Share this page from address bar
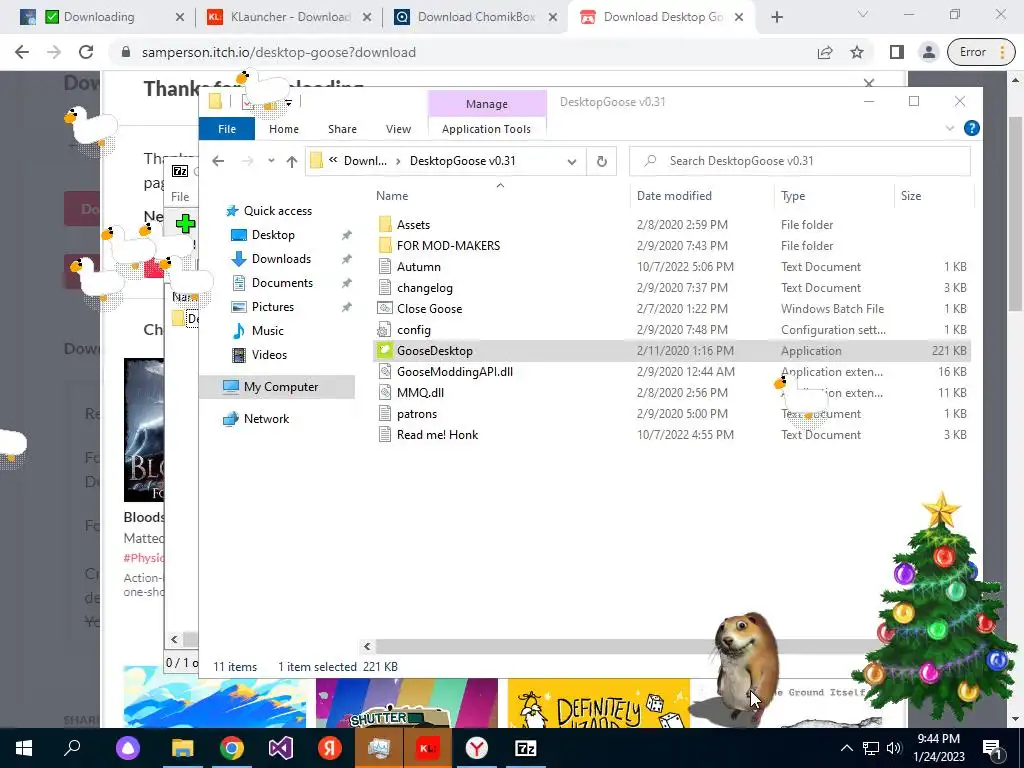1024x768 pixels. point(825,52)
